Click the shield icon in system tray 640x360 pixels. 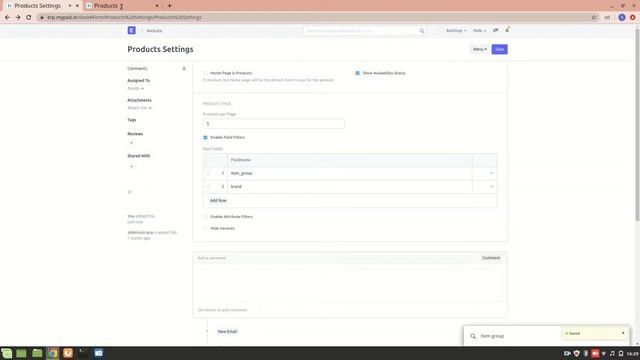(576, 353)
